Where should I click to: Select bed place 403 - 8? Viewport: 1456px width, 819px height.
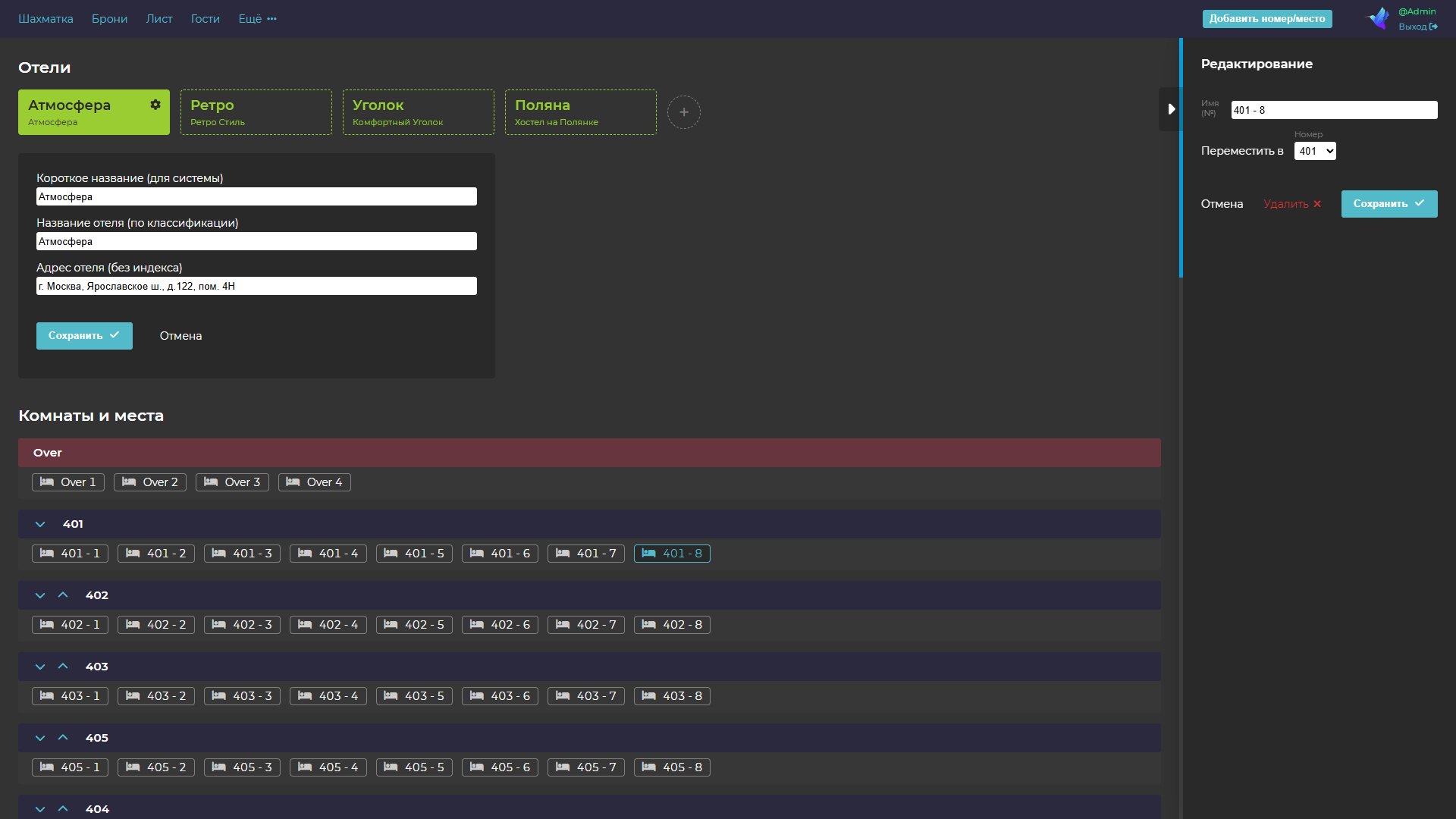(x=672, y=696)
